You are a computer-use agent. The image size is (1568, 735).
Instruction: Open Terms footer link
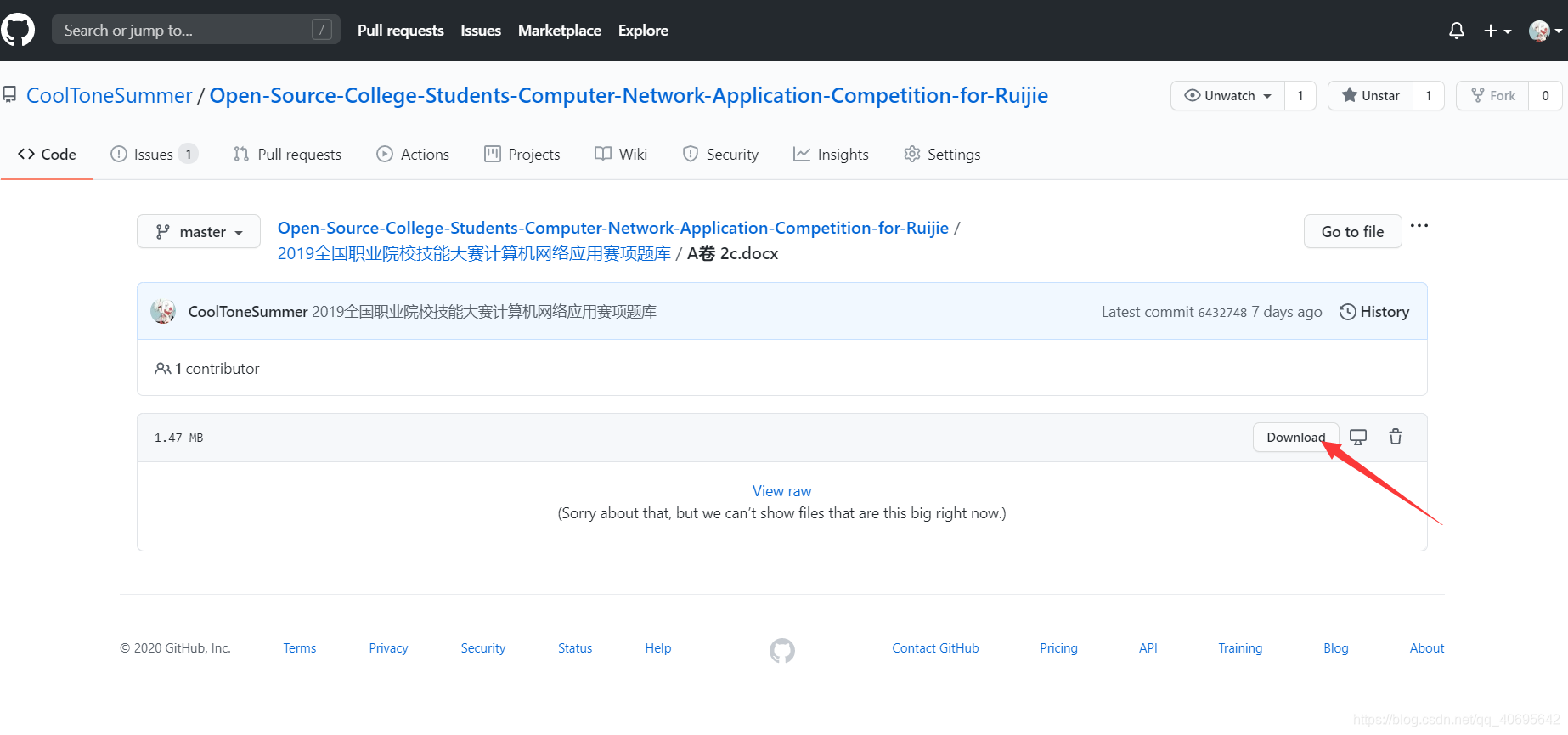(300, 648)
